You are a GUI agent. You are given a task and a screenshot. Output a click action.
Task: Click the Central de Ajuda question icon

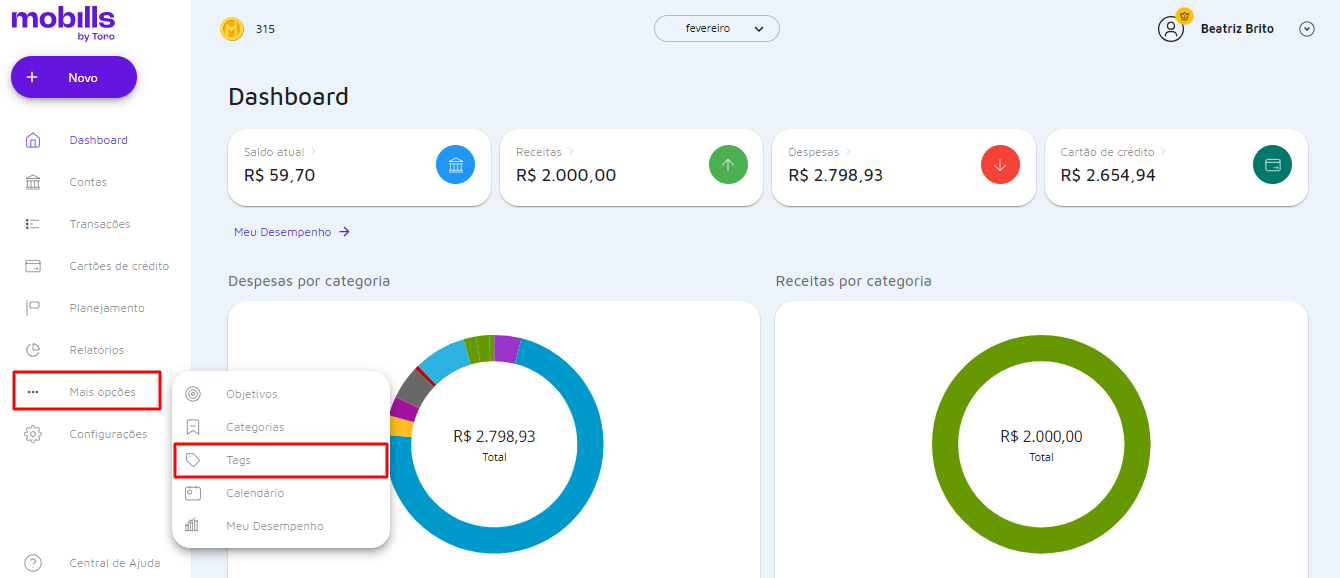coord(33,563)
